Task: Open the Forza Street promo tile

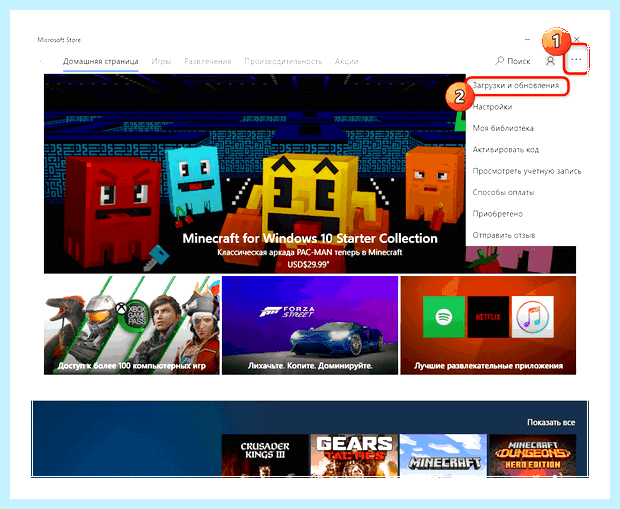Action: pos(310,325)
